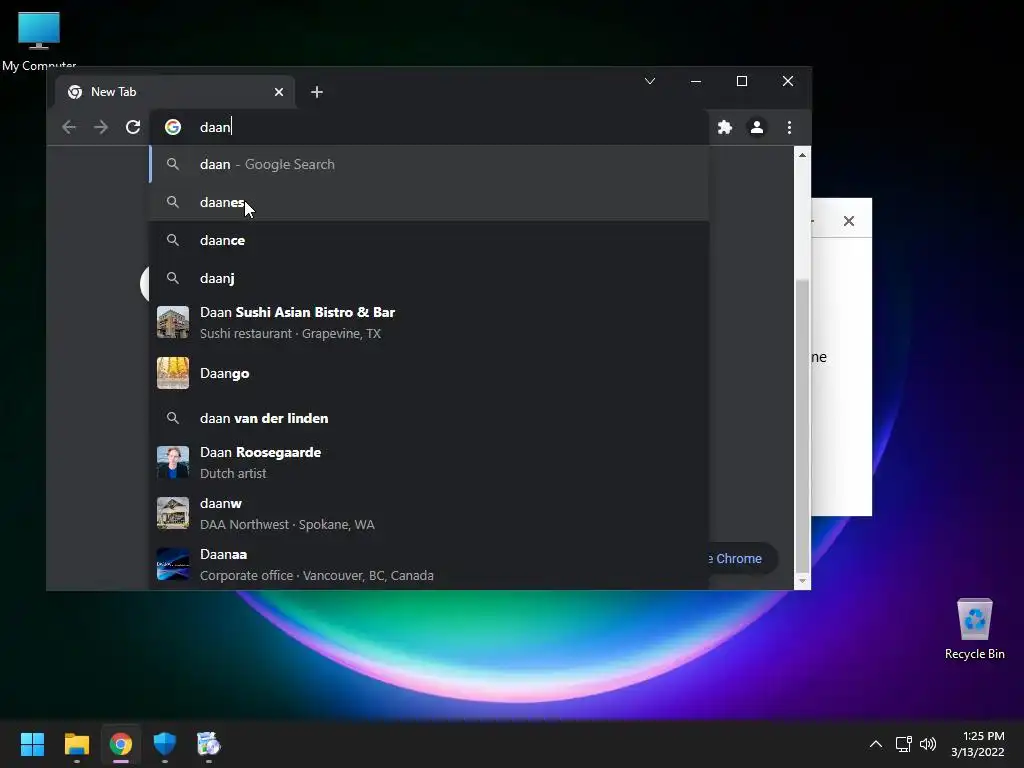The height and width of the screenshot is (768, 1024).
Task: Click search icon beside daanj
Action: coord(173,278)
